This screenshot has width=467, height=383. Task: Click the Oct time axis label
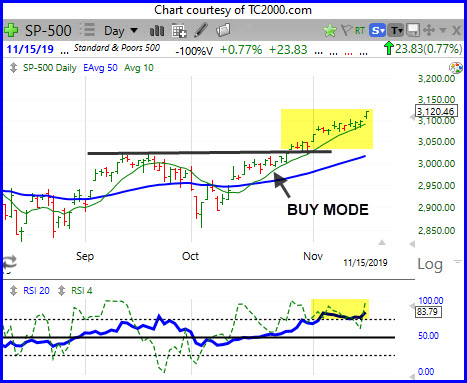point(190,256)
